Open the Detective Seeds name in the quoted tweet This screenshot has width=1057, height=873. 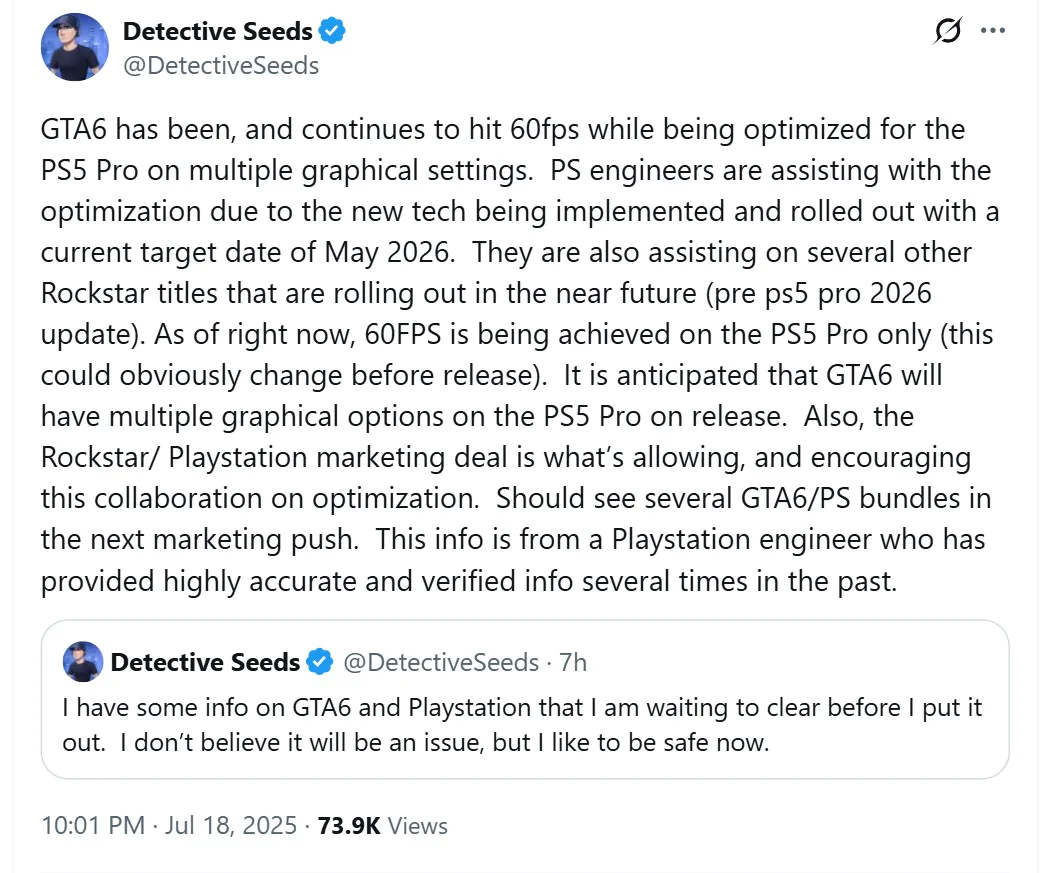(205, 662)
